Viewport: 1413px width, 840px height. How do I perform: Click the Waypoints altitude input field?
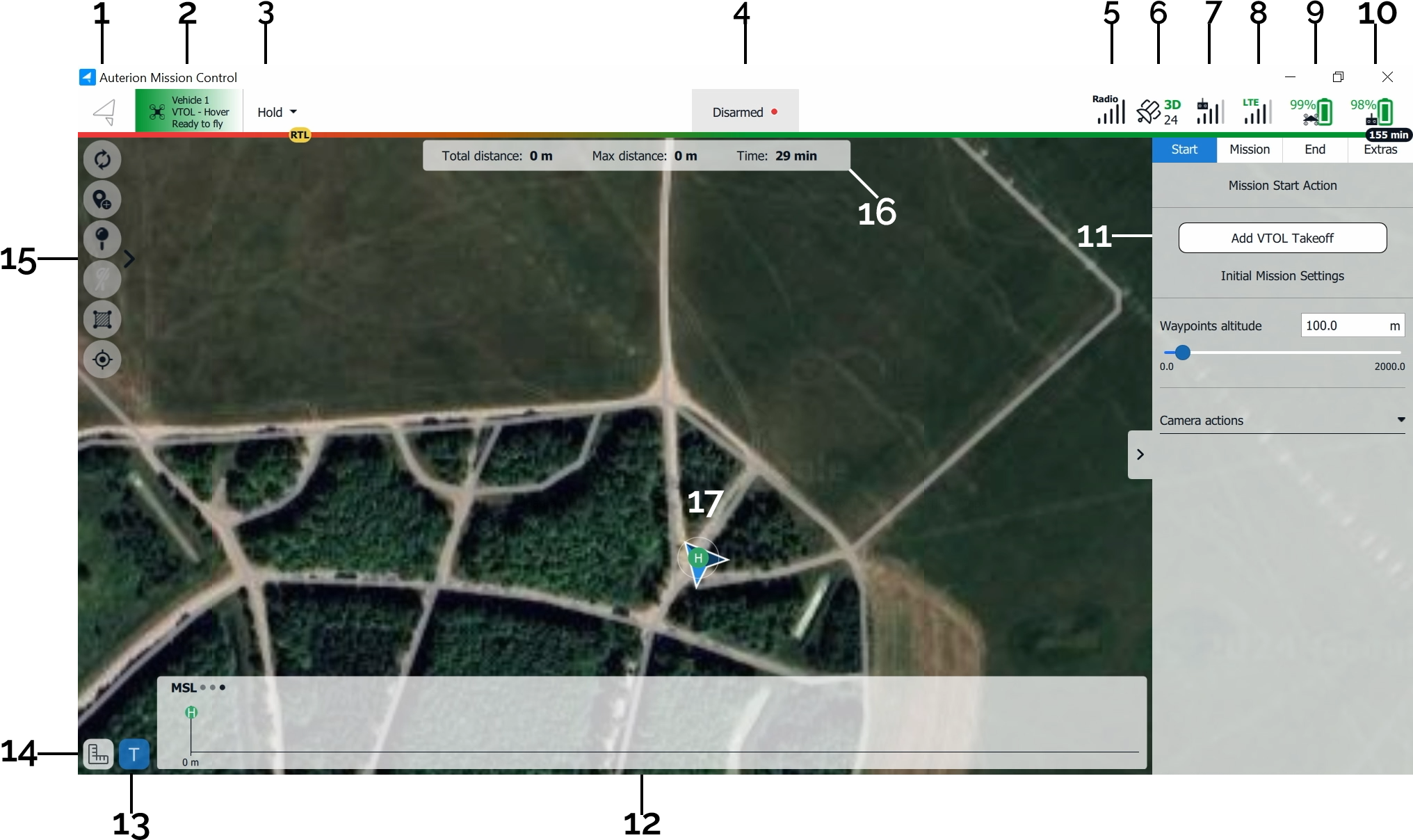1342,325
